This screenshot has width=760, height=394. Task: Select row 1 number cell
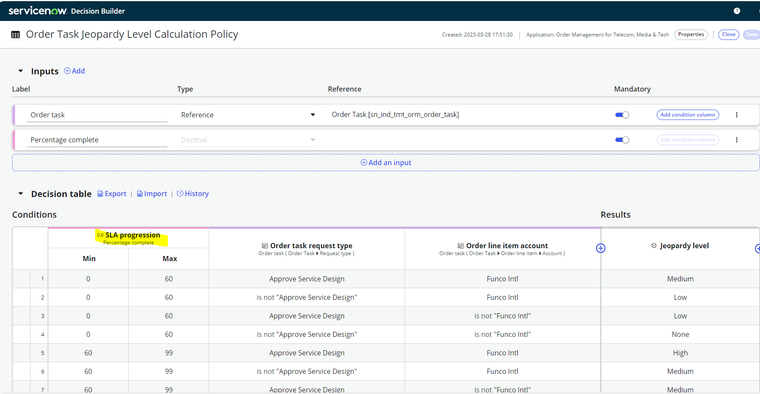pyautogui.click(x=39, y=279)
